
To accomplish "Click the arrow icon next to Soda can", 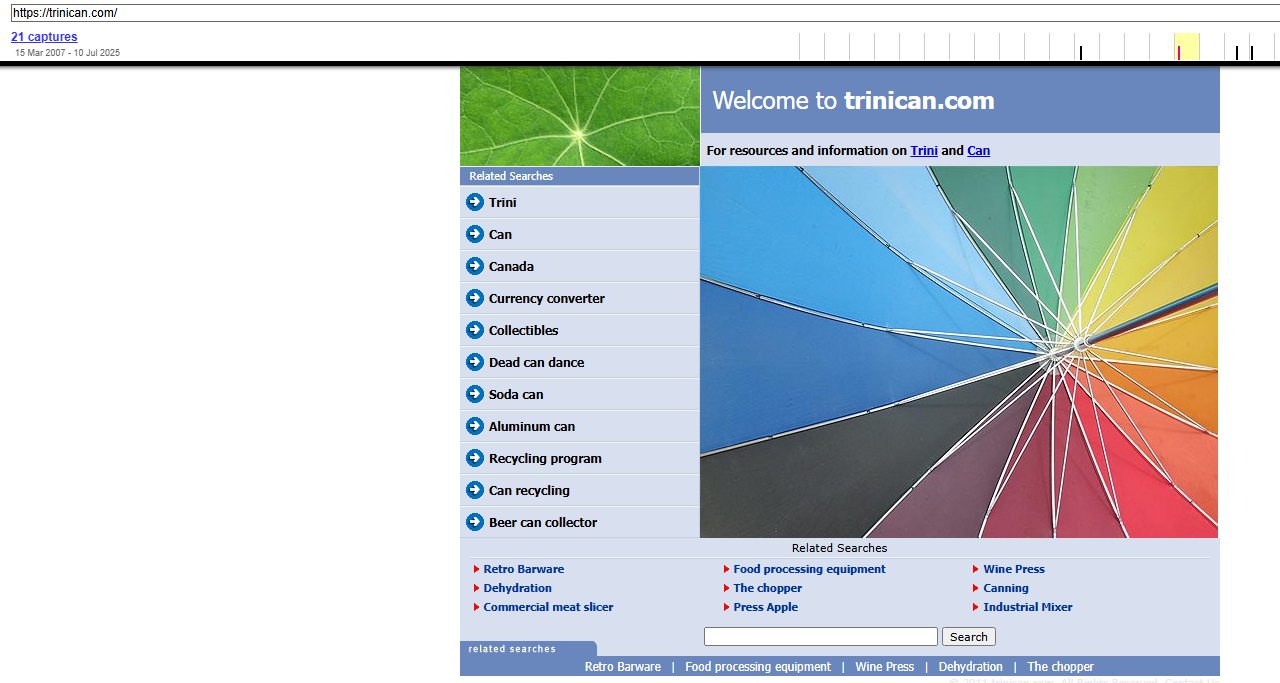I will click(474, 394).
